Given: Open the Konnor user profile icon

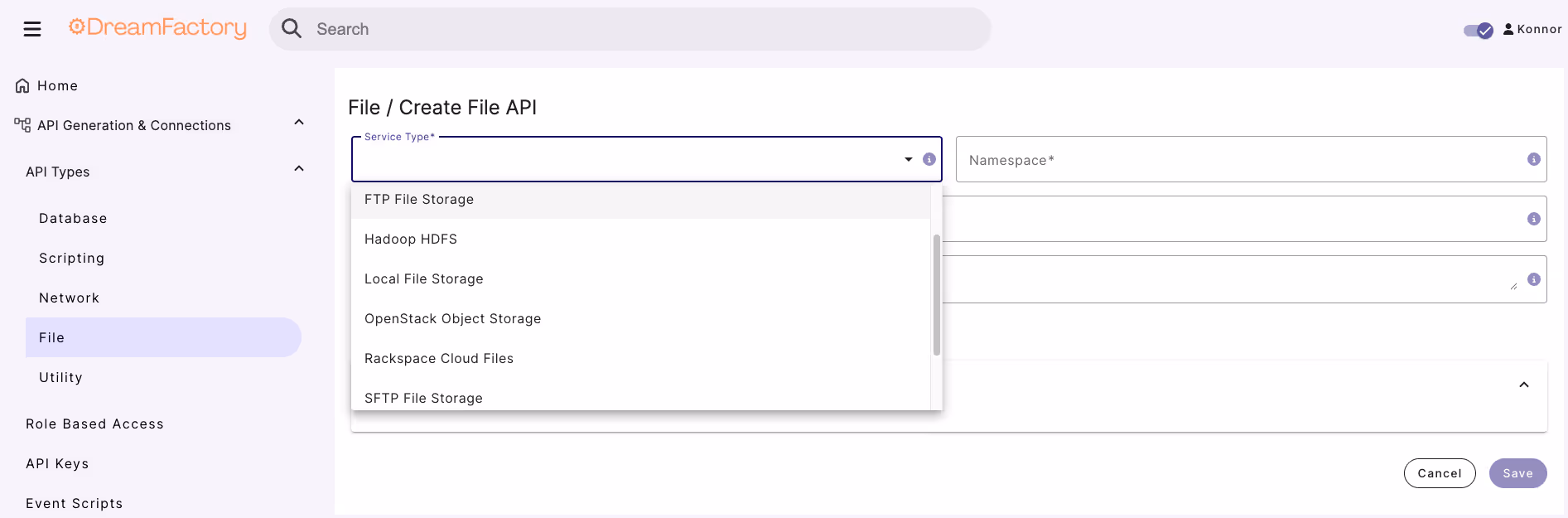Looking at the screenshot, I should [1508, 29].
